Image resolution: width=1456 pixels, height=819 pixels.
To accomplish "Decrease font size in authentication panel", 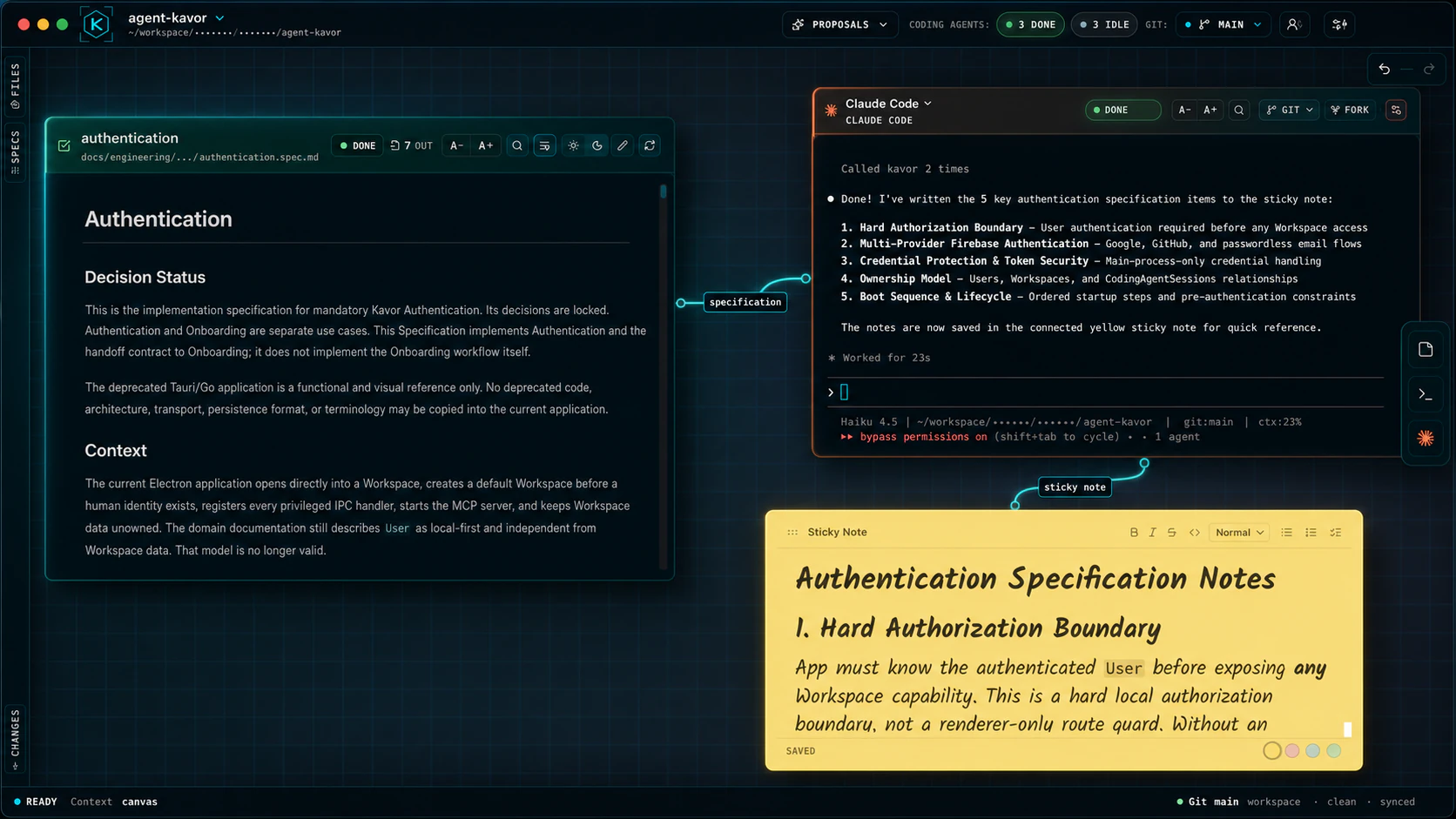I will (456, 146).
